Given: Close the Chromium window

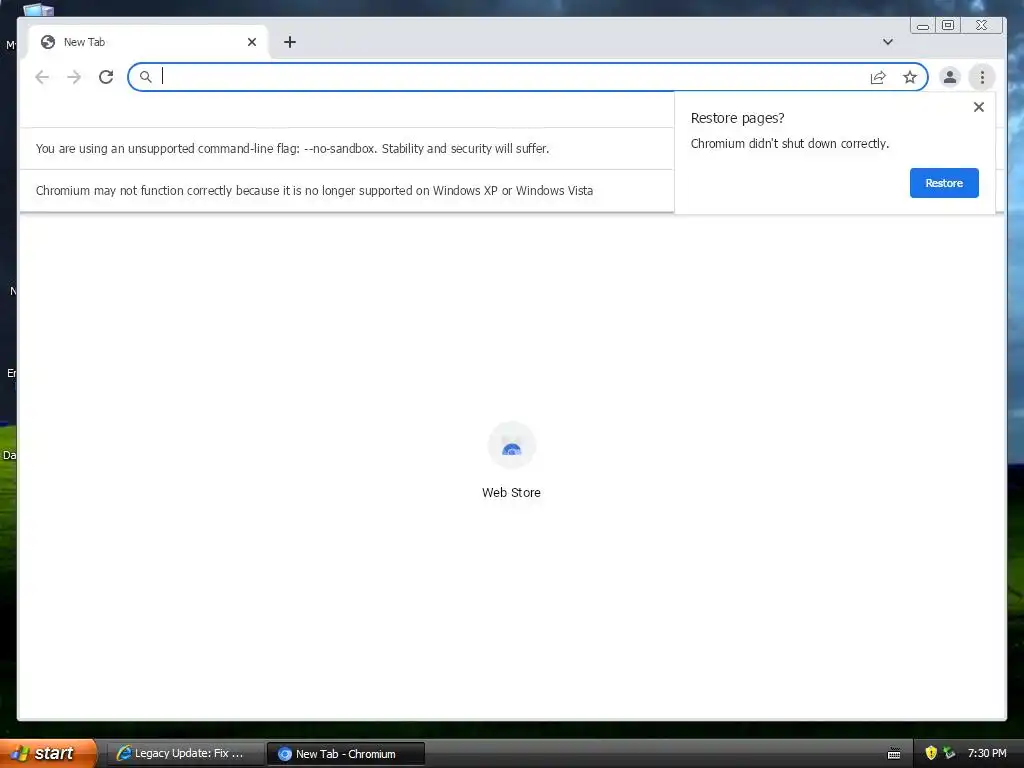Looking at the screenshot, I should (981, 25).
